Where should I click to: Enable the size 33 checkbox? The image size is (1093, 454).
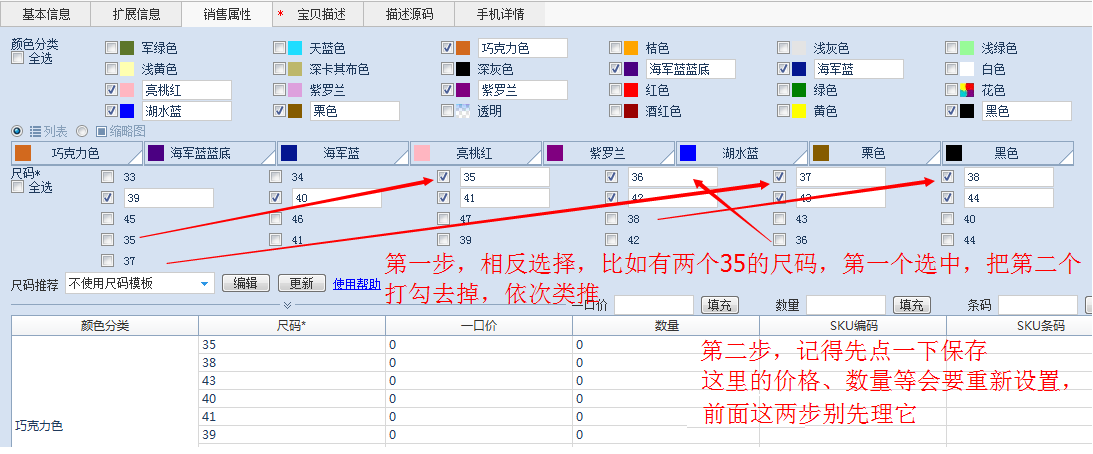tap(108, 177)
